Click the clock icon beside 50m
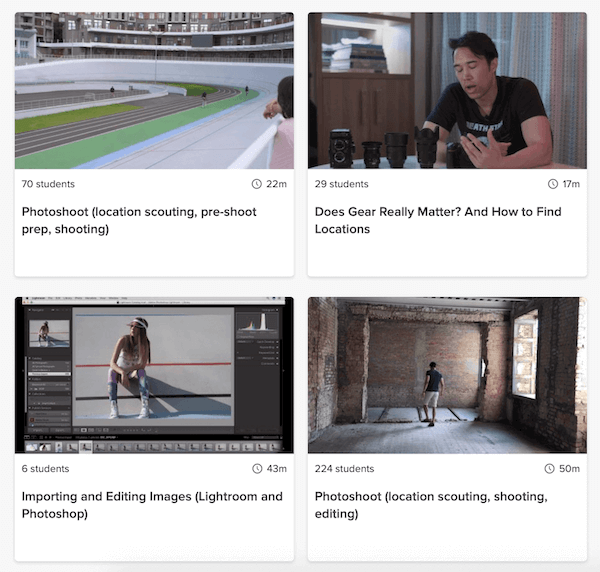Viewport: 600px width, 572px height. click(549, 469)
